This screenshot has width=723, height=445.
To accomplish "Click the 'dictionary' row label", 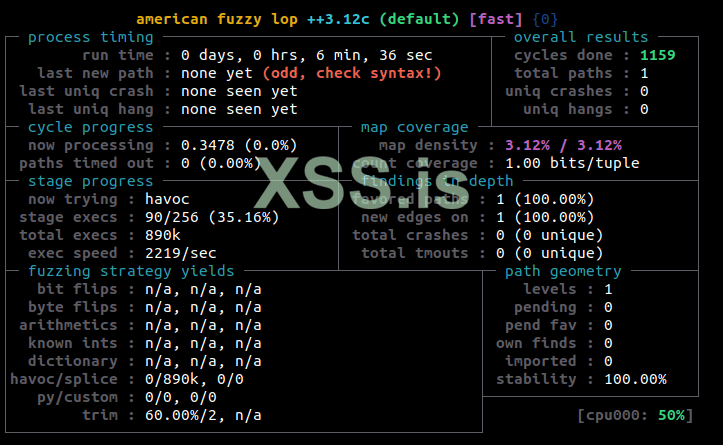I will (72, 361).
